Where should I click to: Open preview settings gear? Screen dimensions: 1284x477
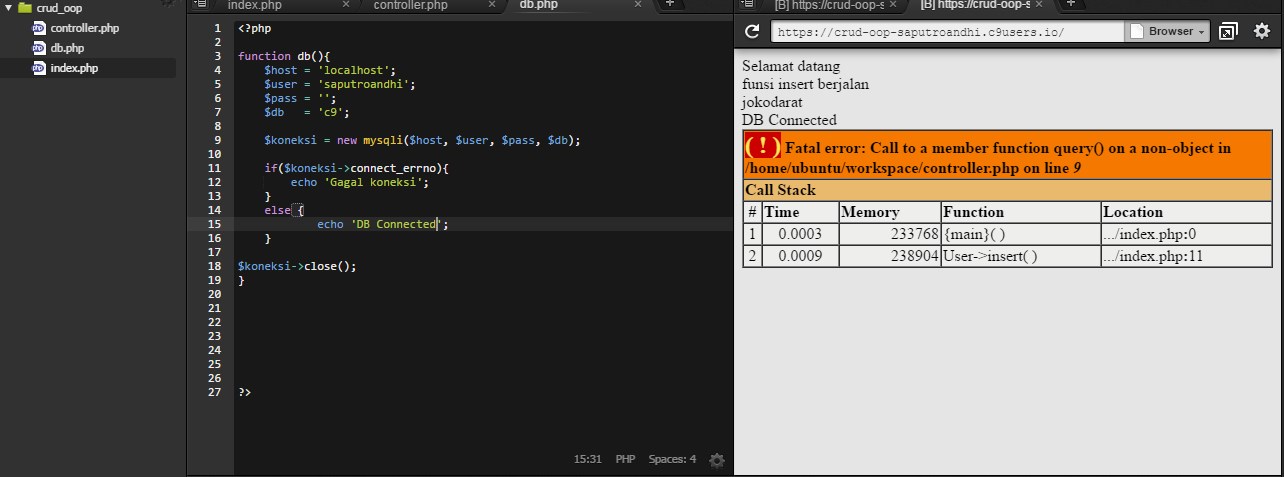(x=1262, y=31)
